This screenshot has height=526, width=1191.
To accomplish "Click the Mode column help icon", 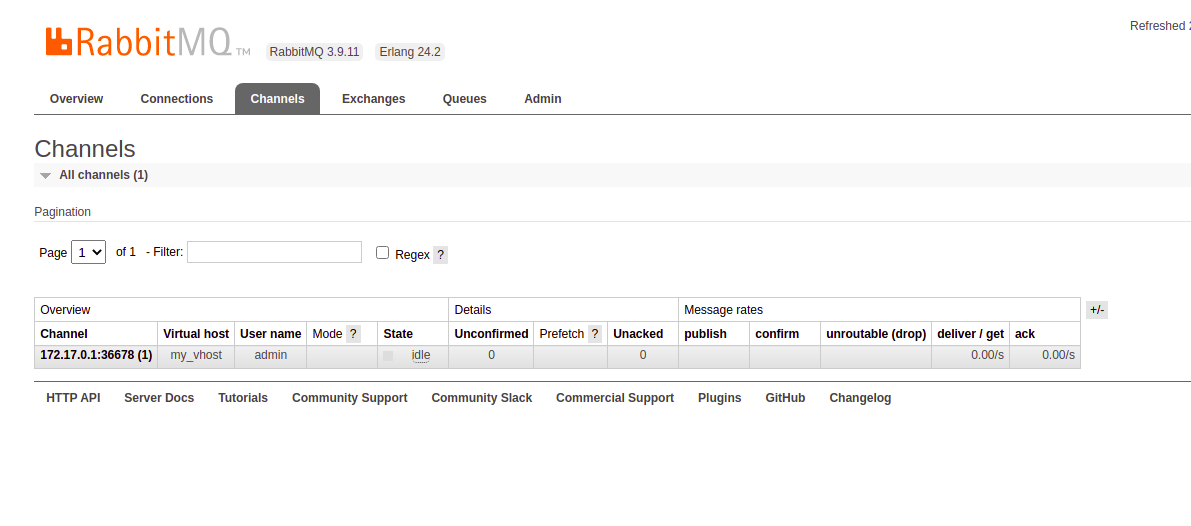I will coord(353,334).
